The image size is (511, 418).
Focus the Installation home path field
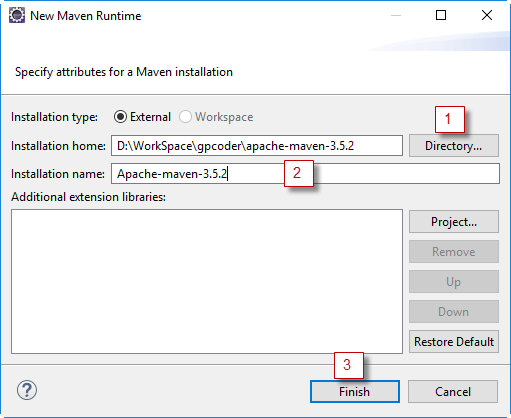[257, 146]
